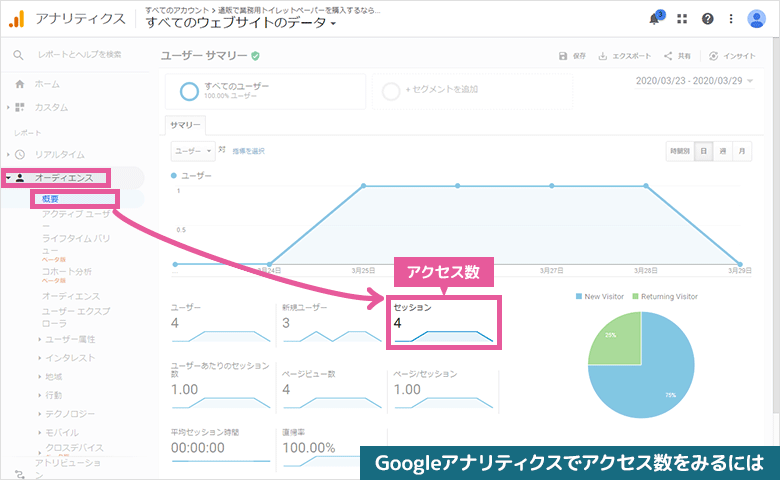
Task: Expand the ユーザー属性 submenu
Action: coord(39,339)
